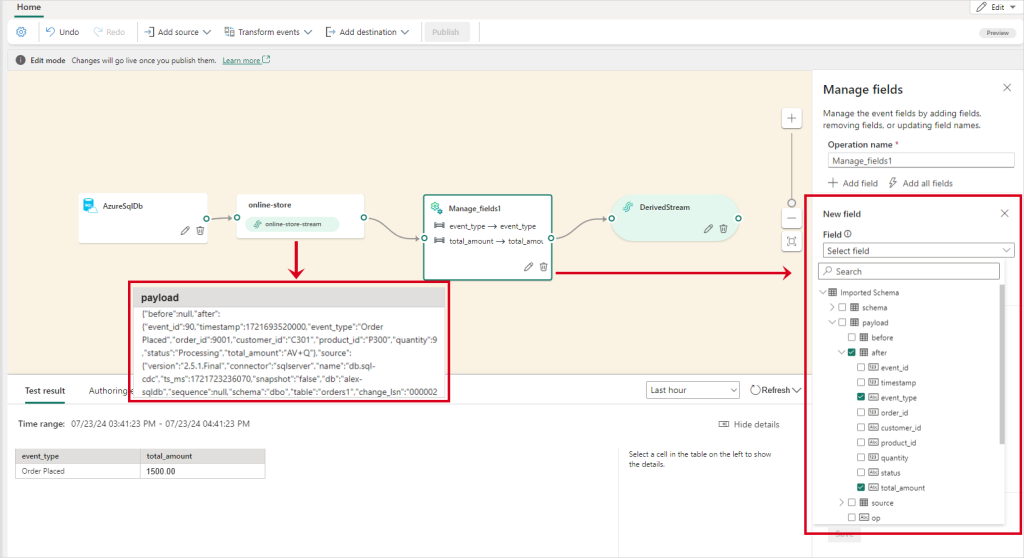Uncheck the total_amount checkbox
This screenshot has width=1024, height=558.
[861, 487]
